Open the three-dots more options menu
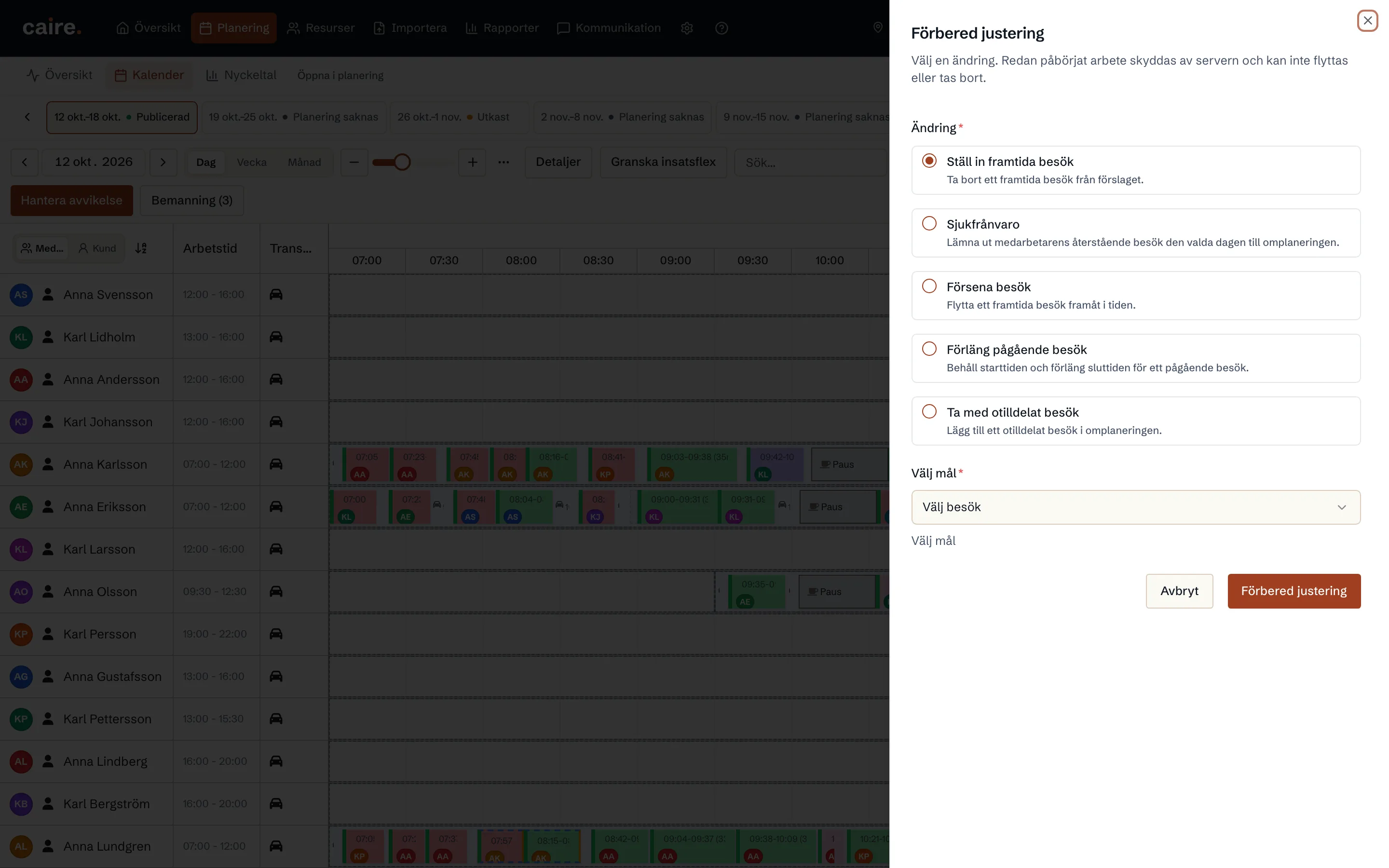This screenshot has width=1389, height=868. (504, 163)
